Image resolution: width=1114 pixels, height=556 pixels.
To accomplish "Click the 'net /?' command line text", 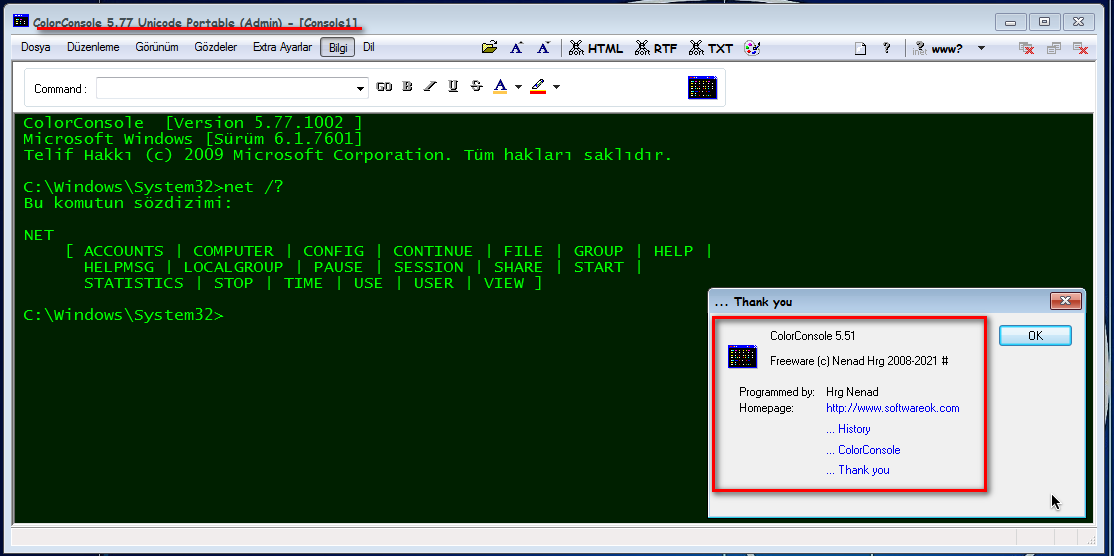I will (254, 187).
